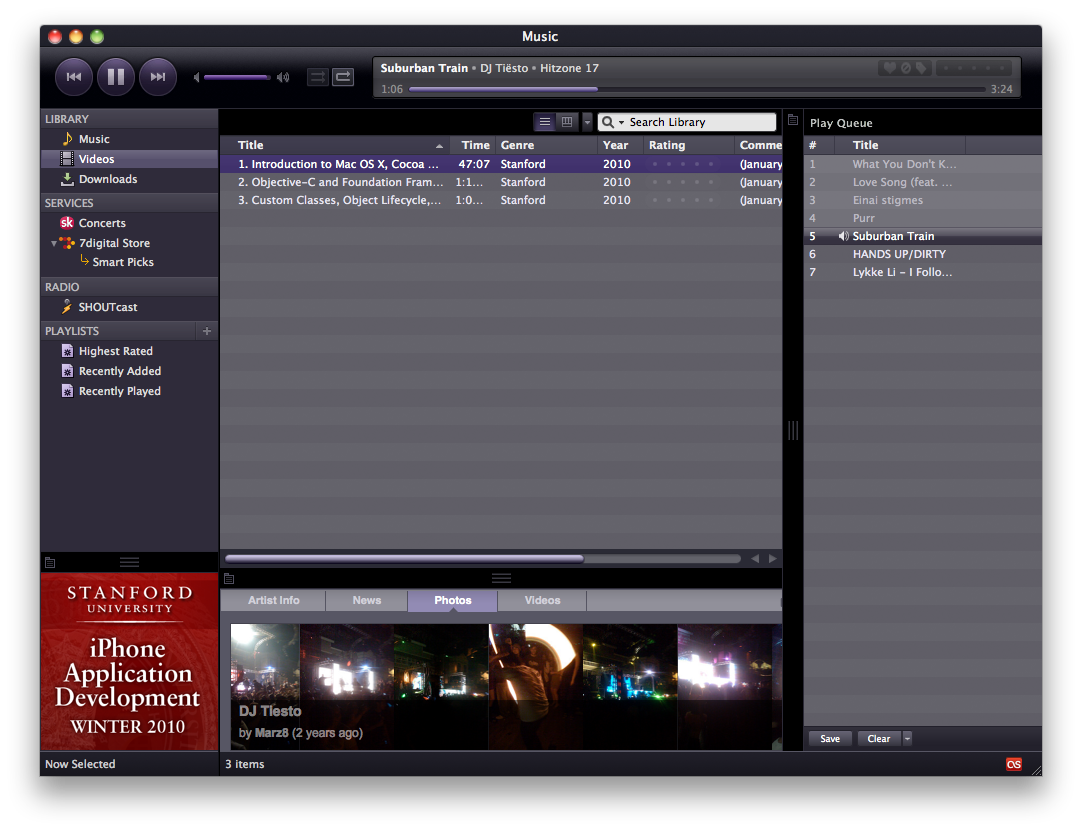The width and height of the screenshot is (1082, 831).
Task: Switch to the Videos tab
Action: pos(542,600)
